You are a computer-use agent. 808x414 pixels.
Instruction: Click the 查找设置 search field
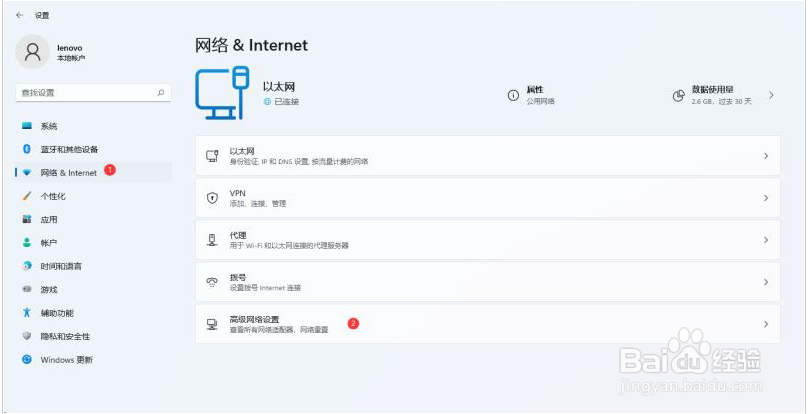[x=93, y=93]
